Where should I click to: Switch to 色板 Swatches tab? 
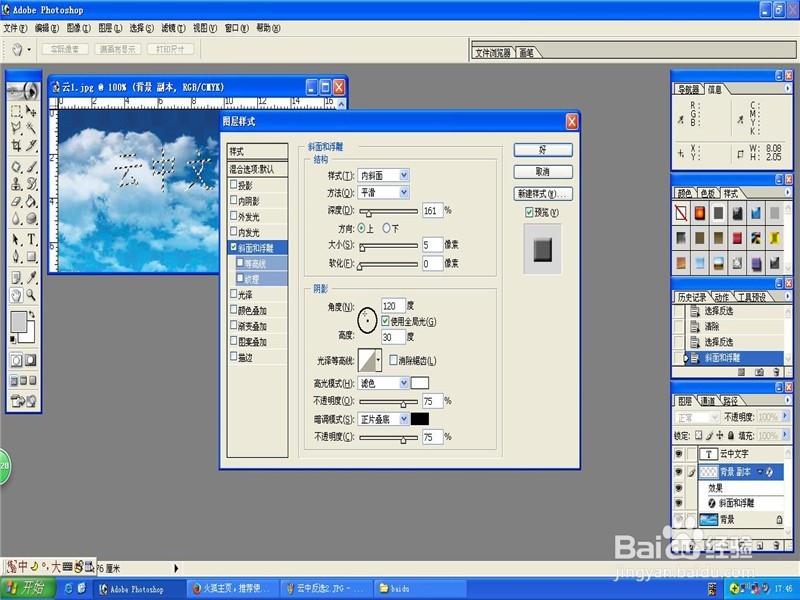click(708, 193)
